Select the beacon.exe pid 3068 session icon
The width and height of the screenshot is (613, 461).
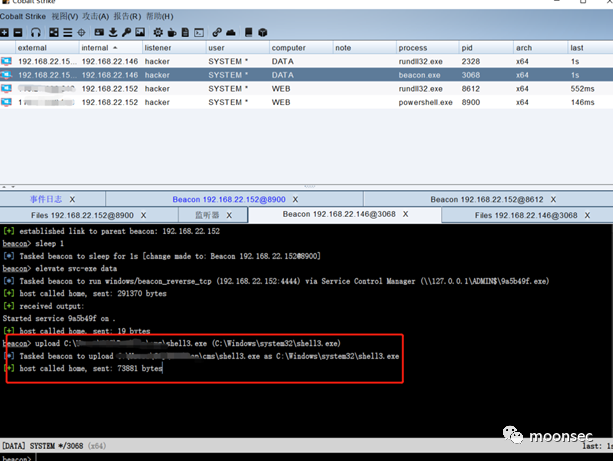pyautogui.click(x=6, y=75)
